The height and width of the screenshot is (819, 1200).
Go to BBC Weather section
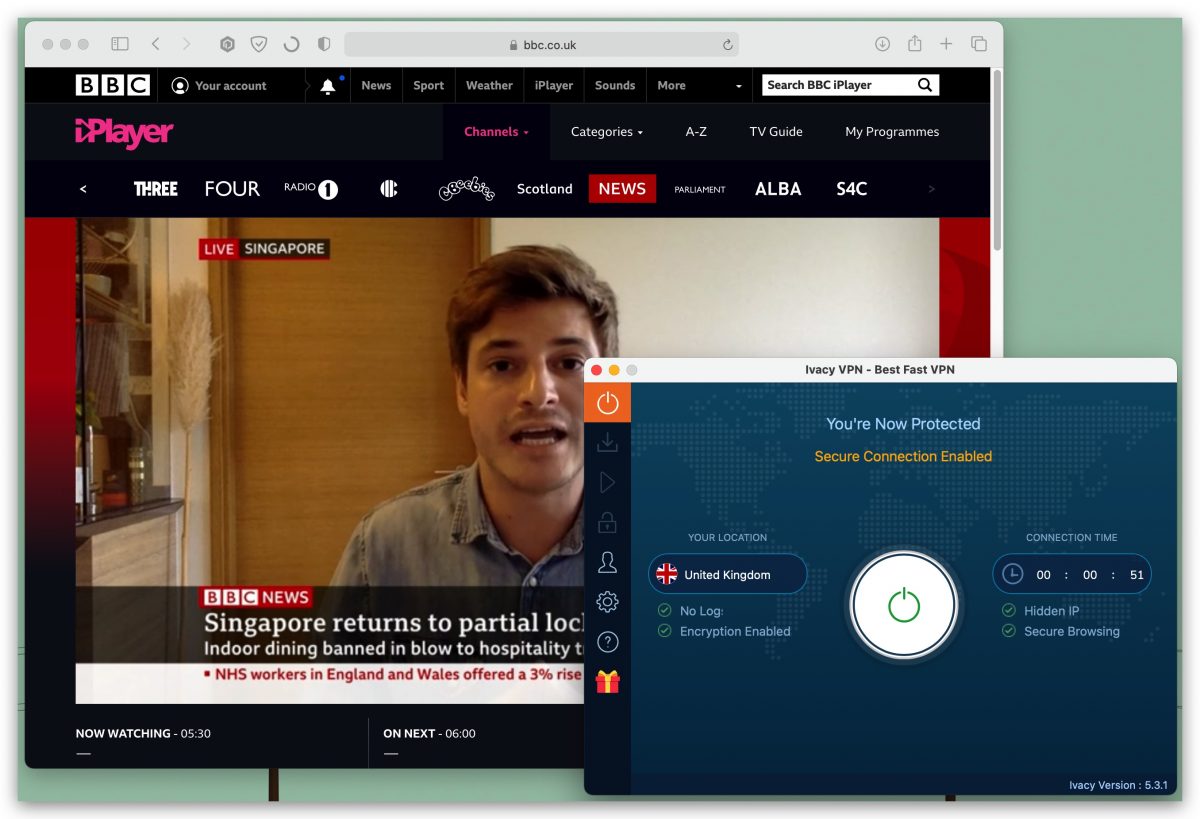click(489, 86)
